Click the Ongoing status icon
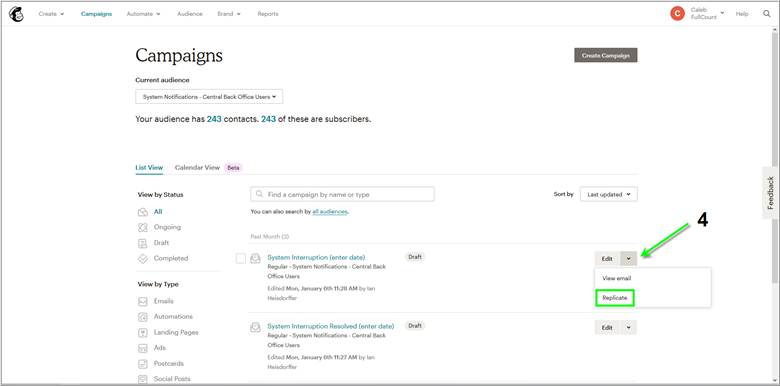The image size is (780, 386). (x=143, y=227)
